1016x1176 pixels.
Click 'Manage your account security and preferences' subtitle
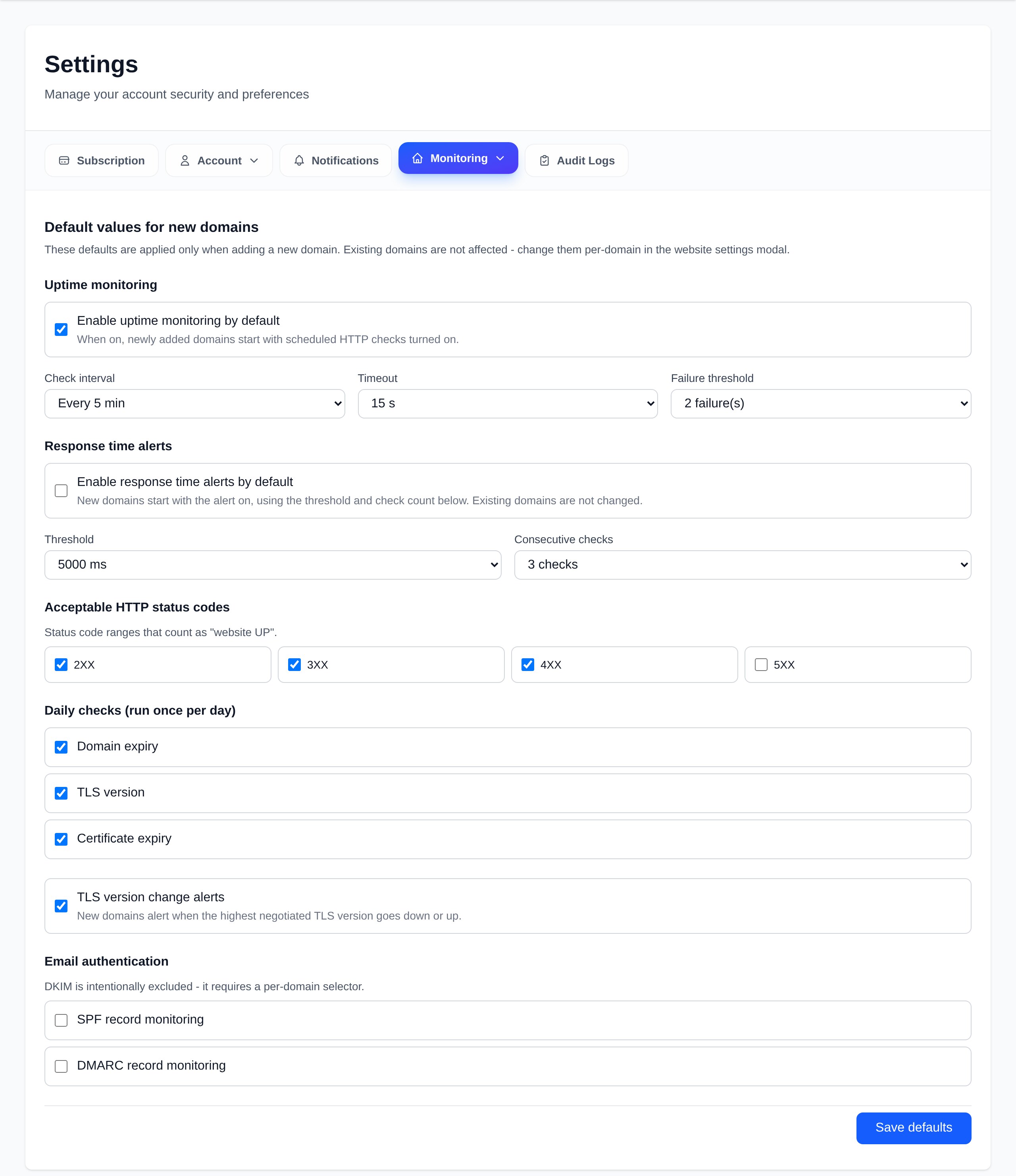[x=177, y=94]
